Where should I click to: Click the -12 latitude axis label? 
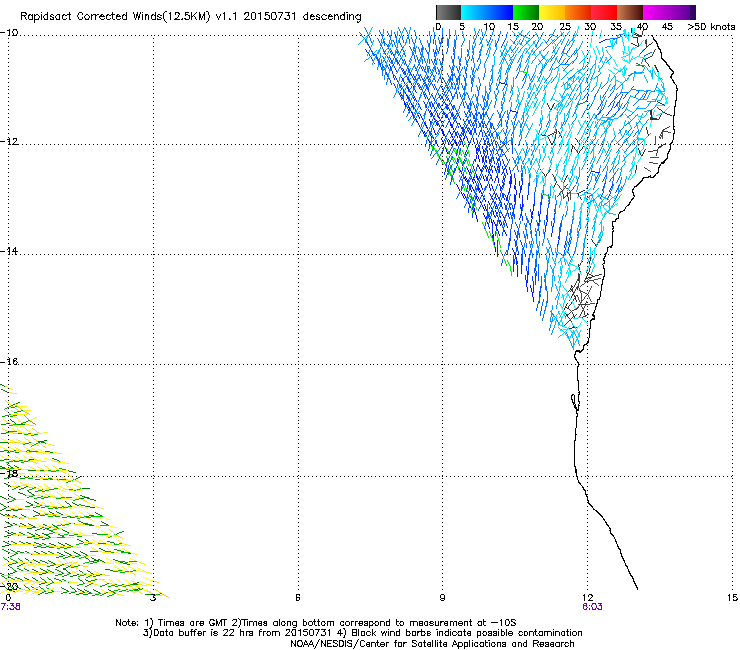[9, 142]
